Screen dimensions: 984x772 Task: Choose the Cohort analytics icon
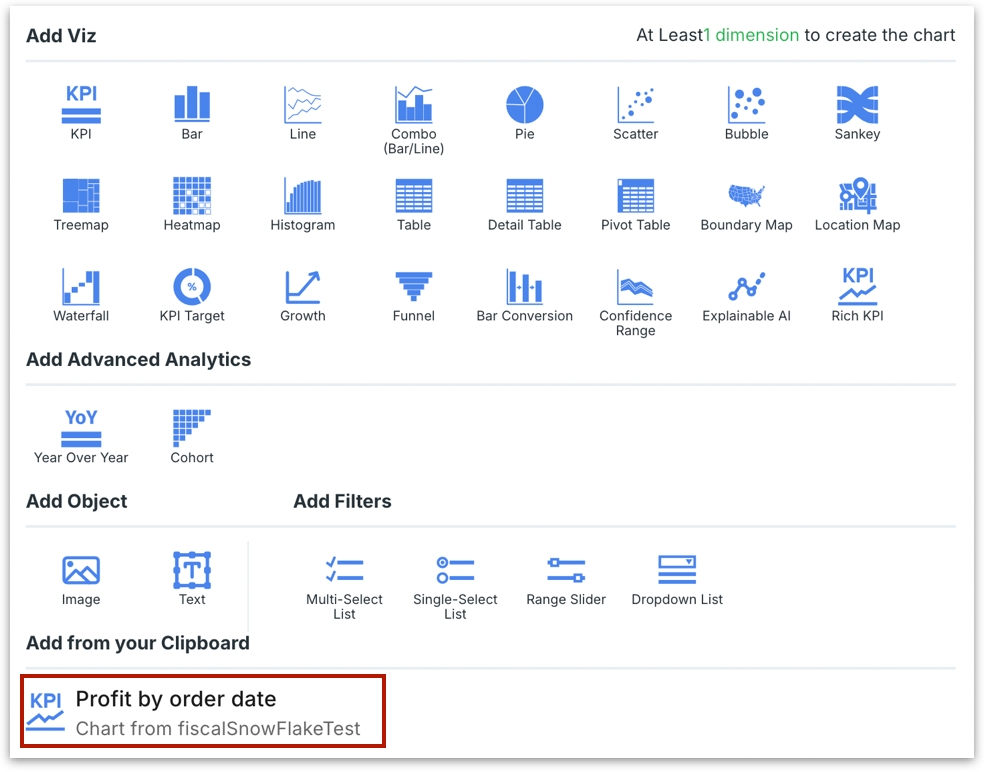pos(192,429)
